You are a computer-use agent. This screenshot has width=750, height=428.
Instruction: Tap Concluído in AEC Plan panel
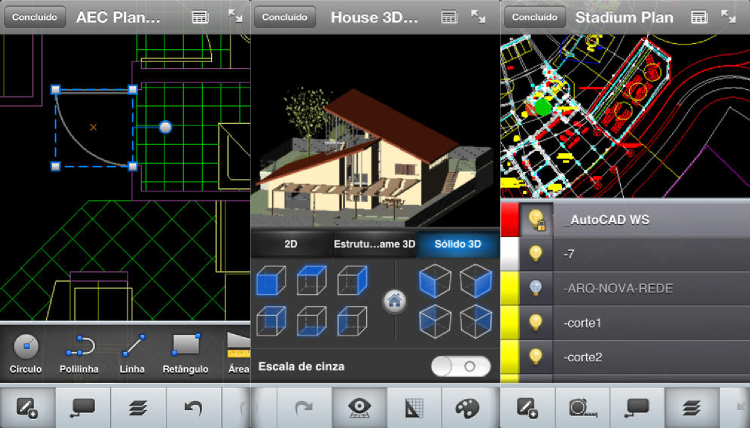(x=34, y=17)
